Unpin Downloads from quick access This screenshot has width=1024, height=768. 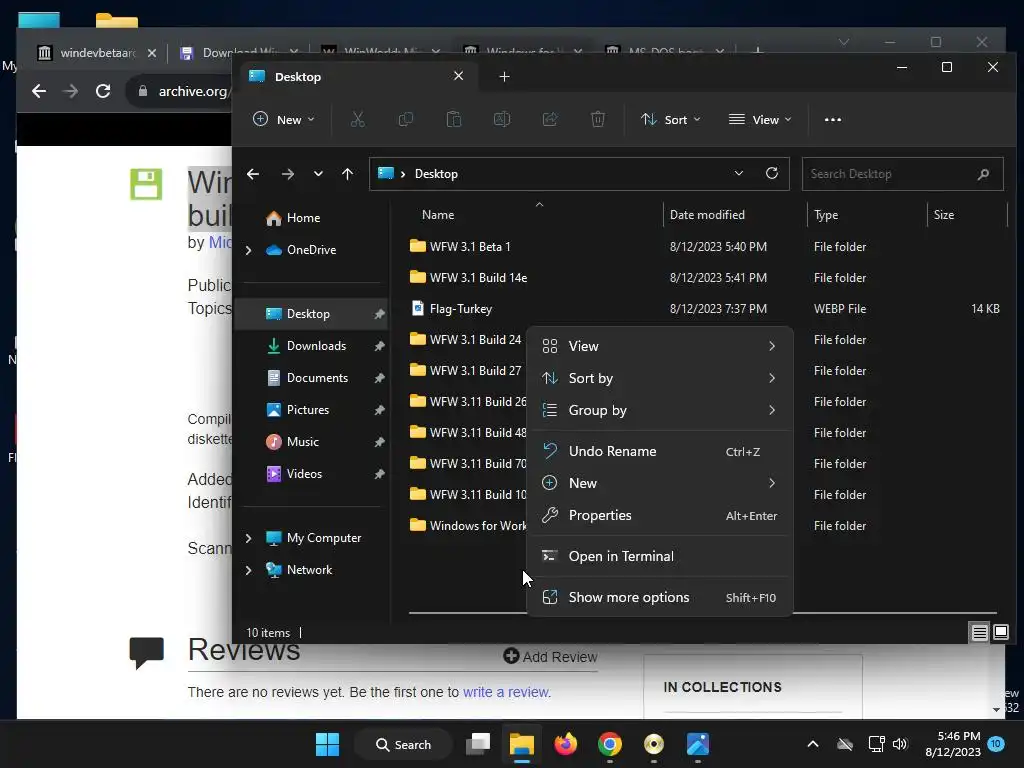pos(379,346)
